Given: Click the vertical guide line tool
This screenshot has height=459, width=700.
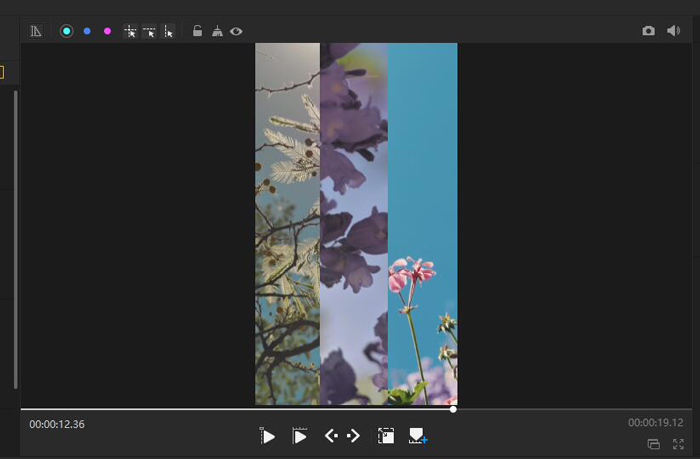Looking at the screenshot, I should pos(168,31).
